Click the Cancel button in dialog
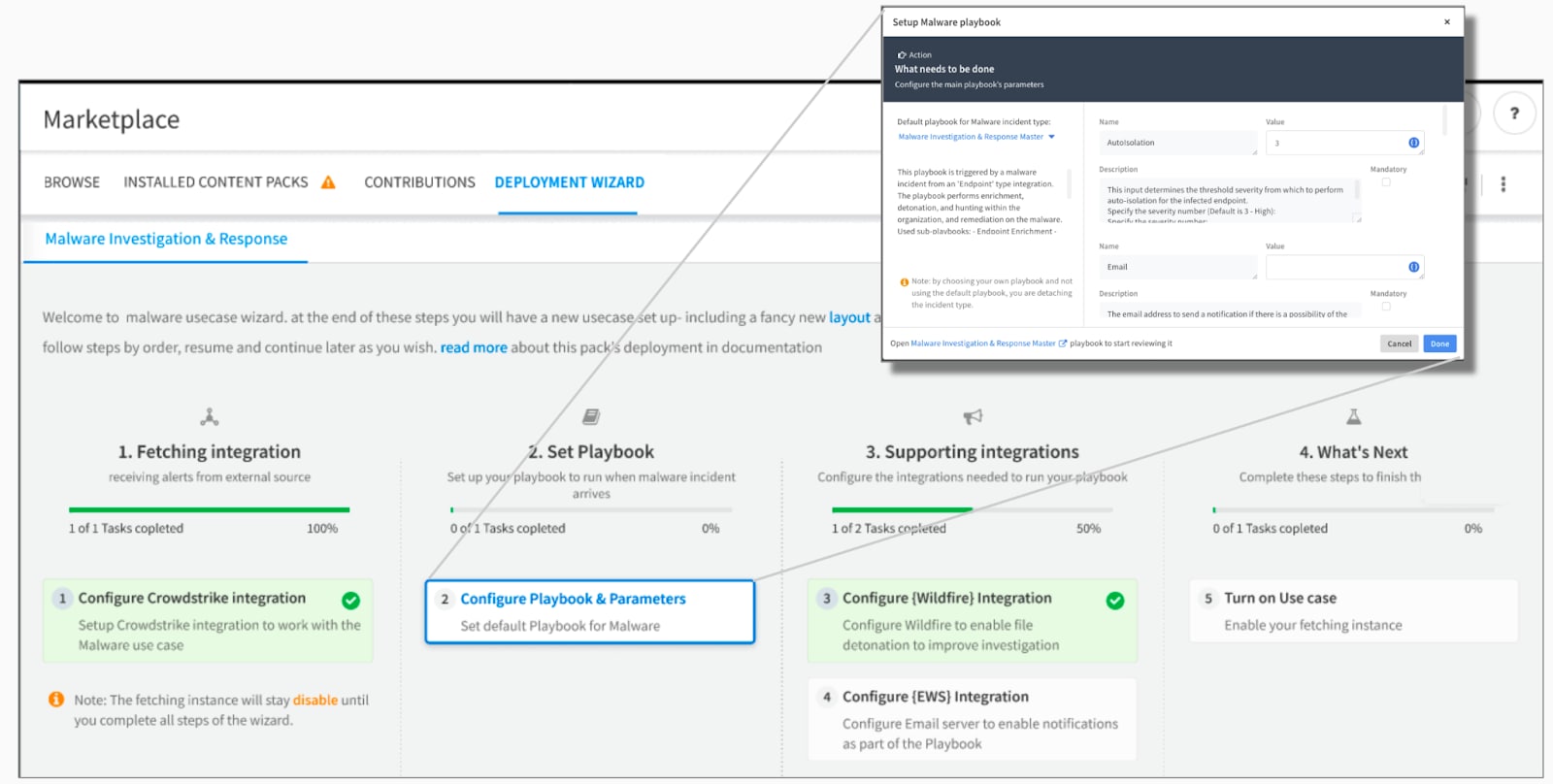Viewport: 1553px width, 784px height. [x=1399, y=343]
